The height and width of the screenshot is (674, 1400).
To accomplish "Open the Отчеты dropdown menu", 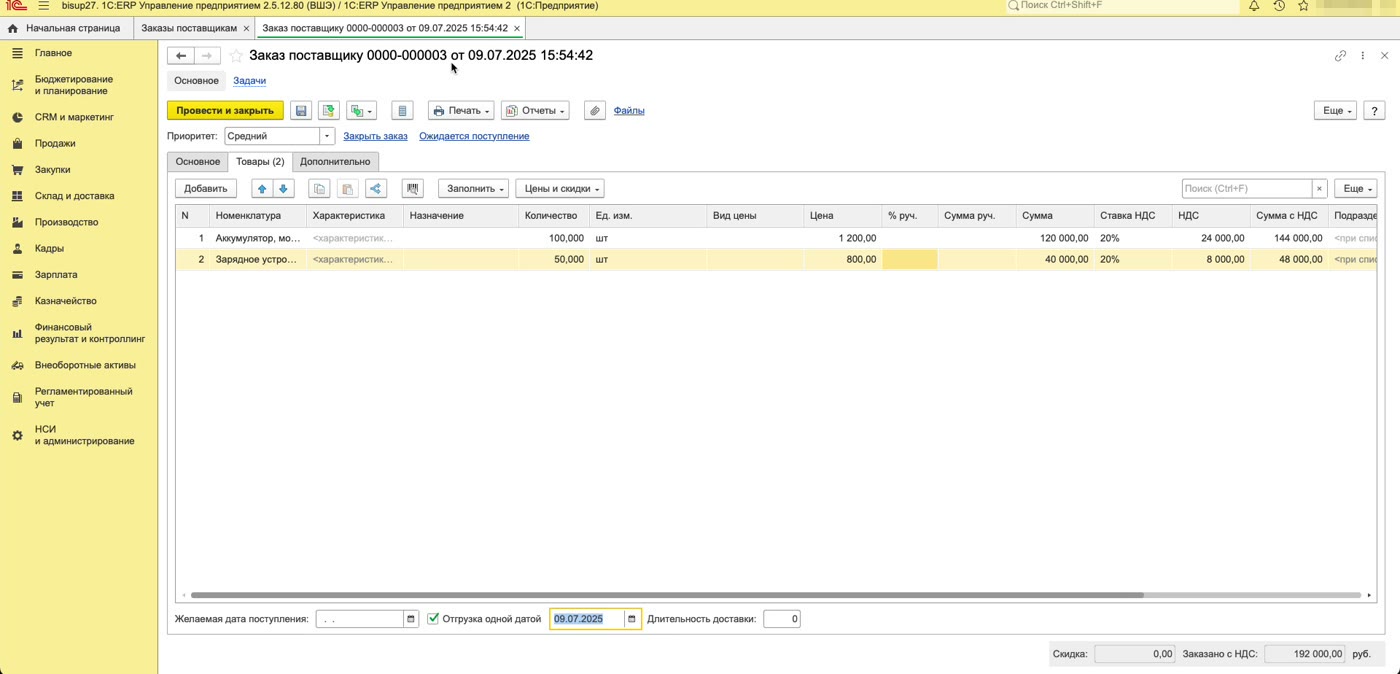I will pyautogui.click(x=535, y=111).
